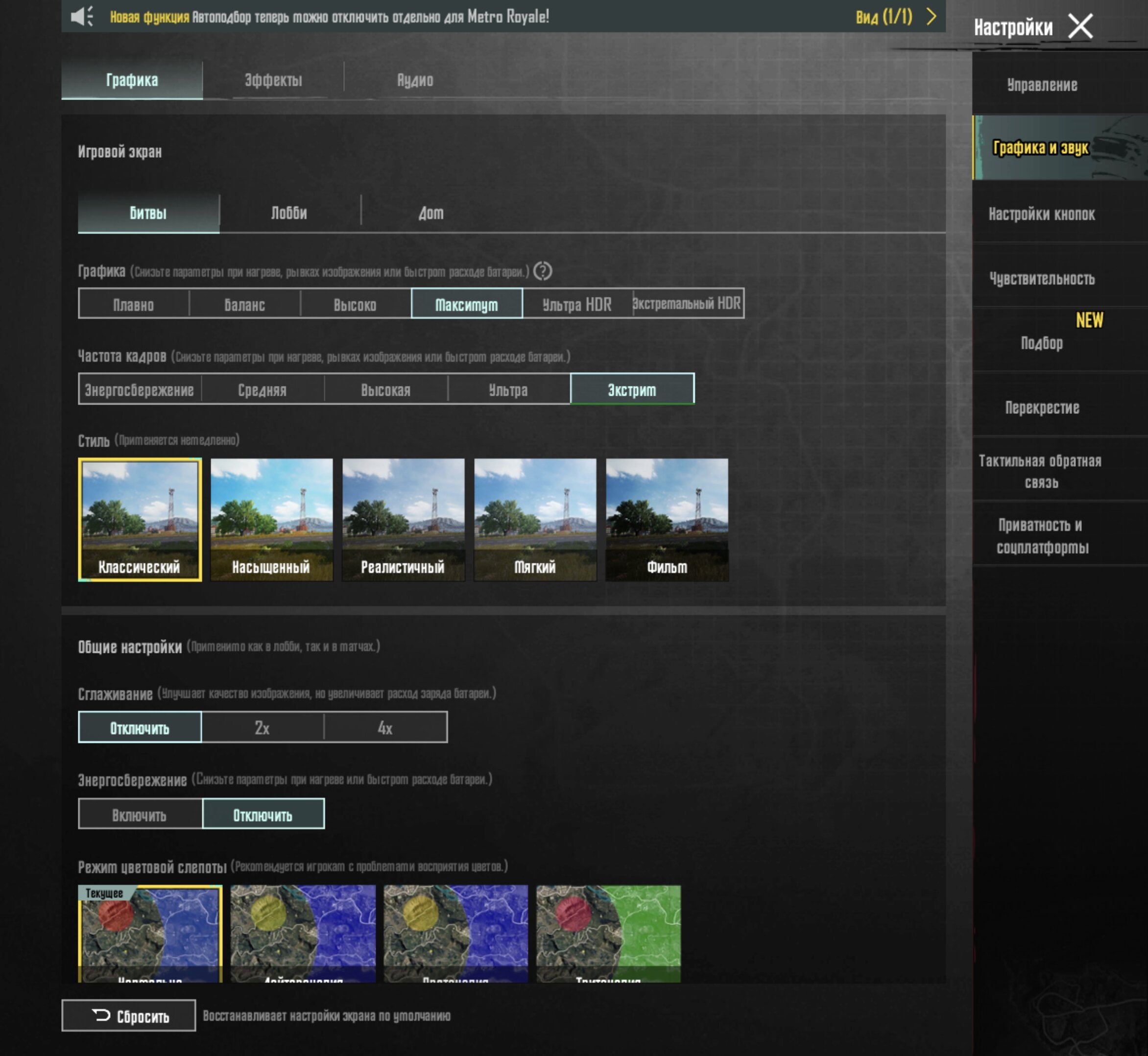Screen dimensions: 1148x1056
Task: Set frame rate to Ультра
Action: pos(508,390)
